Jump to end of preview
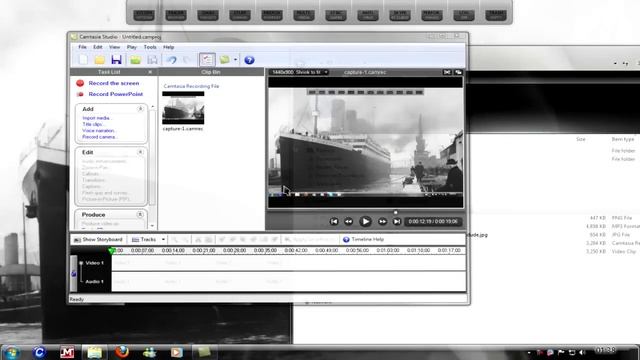 click(397, 222)
